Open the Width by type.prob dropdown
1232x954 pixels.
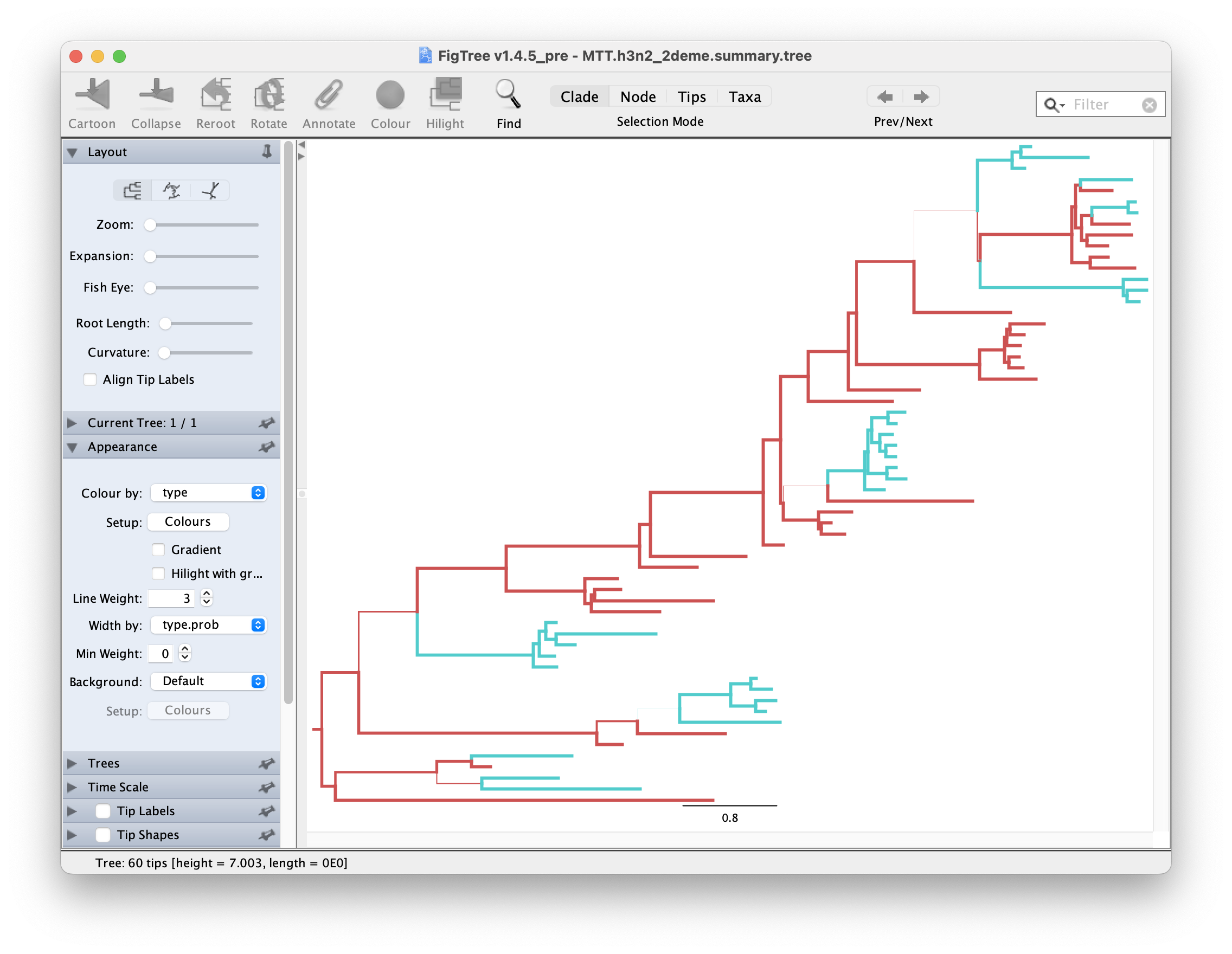click(x=209, y=625)
